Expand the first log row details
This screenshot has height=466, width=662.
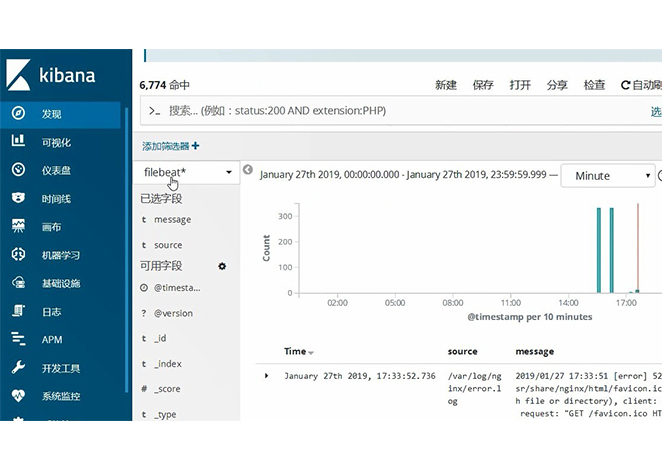click(x=266, y=375)
